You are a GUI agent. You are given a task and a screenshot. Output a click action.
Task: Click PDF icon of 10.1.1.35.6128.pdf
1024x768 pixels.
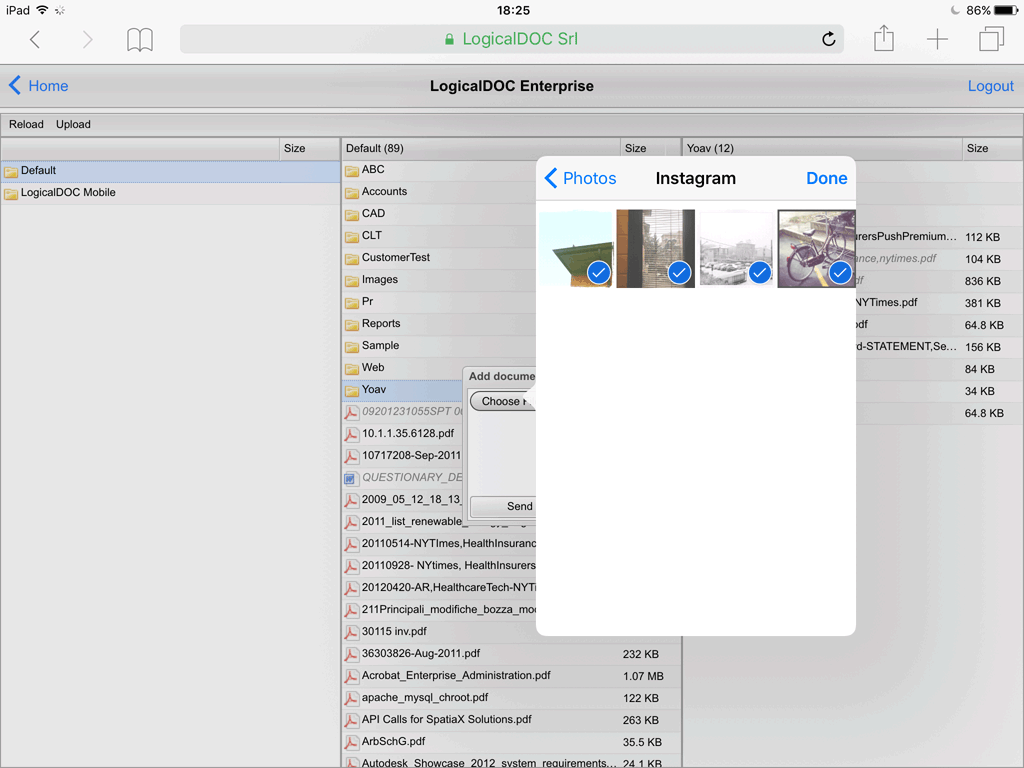click(351, 435)
